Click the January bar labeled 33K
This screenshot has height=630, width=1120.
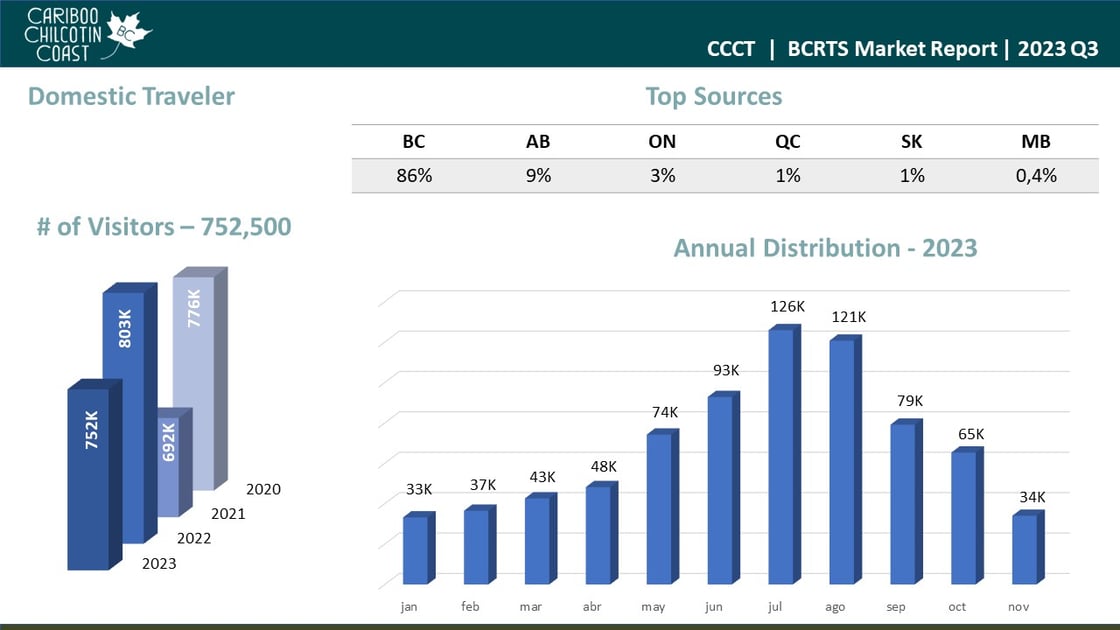click(415, 549)
